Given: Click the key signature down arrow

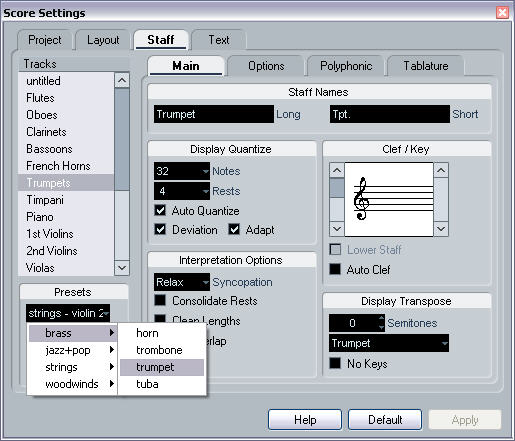Looking at the screenshot, I should coord(441,229).
